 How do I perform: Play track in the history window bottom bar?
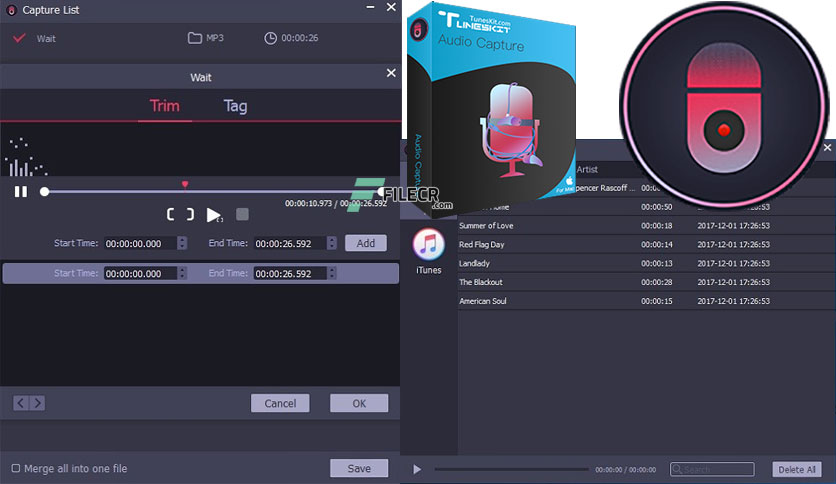pos(417,469)
